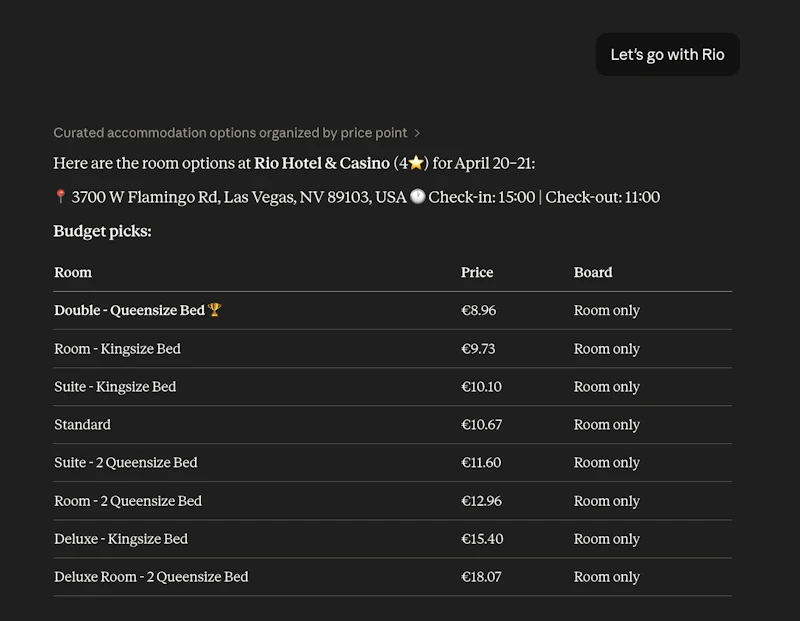
Task: Click the Room column header
Action: tap(73, 272)
